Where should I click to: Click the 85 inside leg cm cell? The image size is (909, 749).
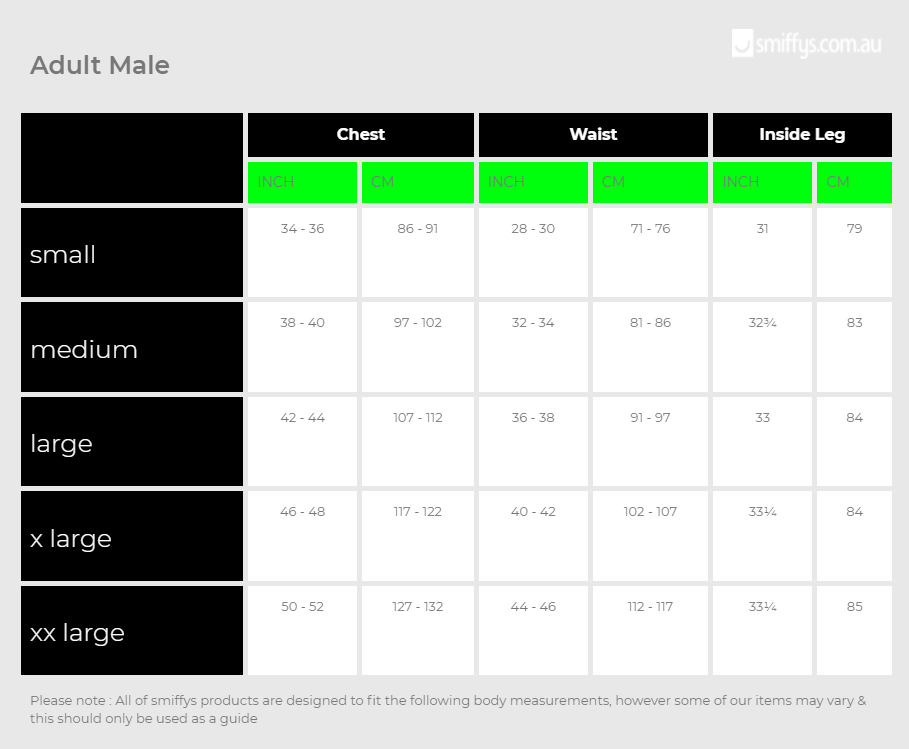pos(854,631)
